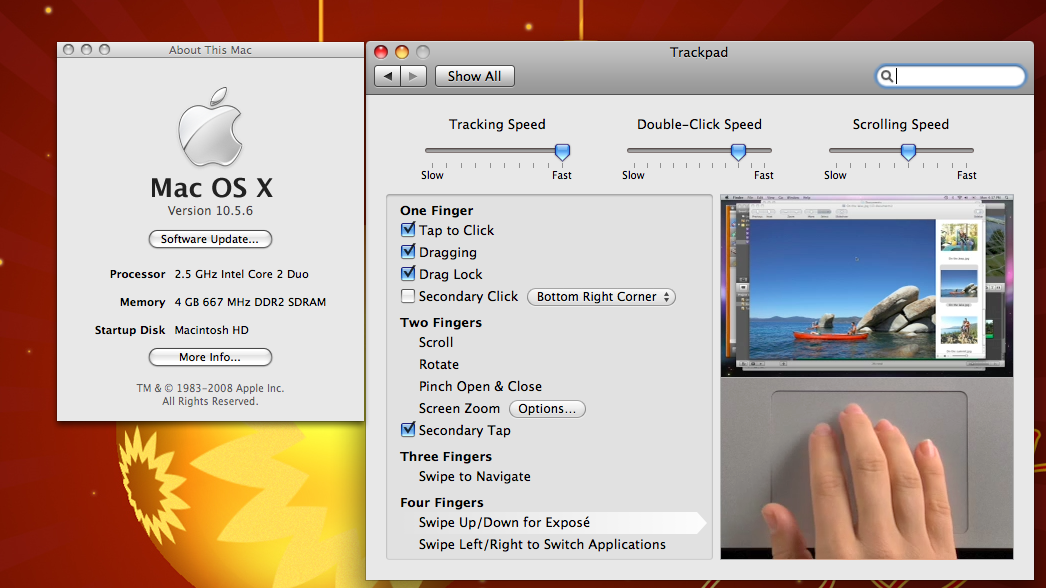Click the Three Fingers section heading
The height and width of the screenshot is (588, 1046).
(446, 457)
